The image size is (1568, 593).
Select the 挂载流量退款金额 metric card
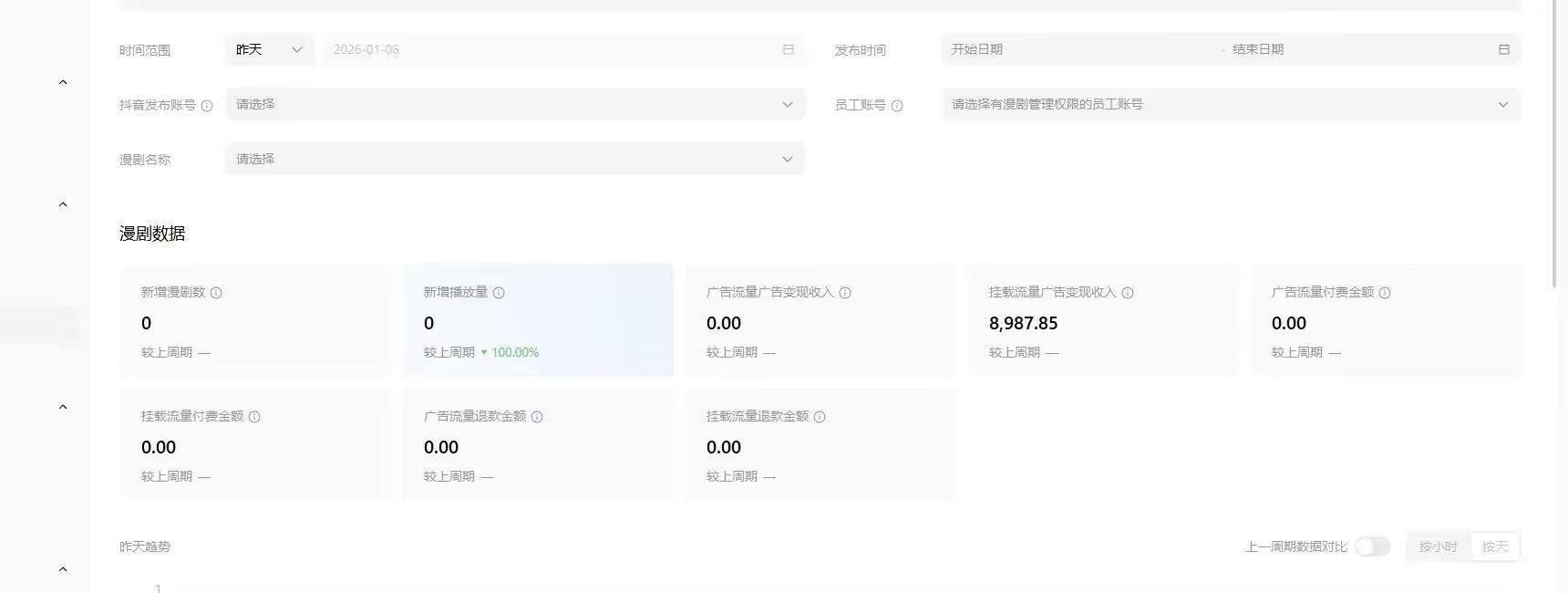[820, 444]
